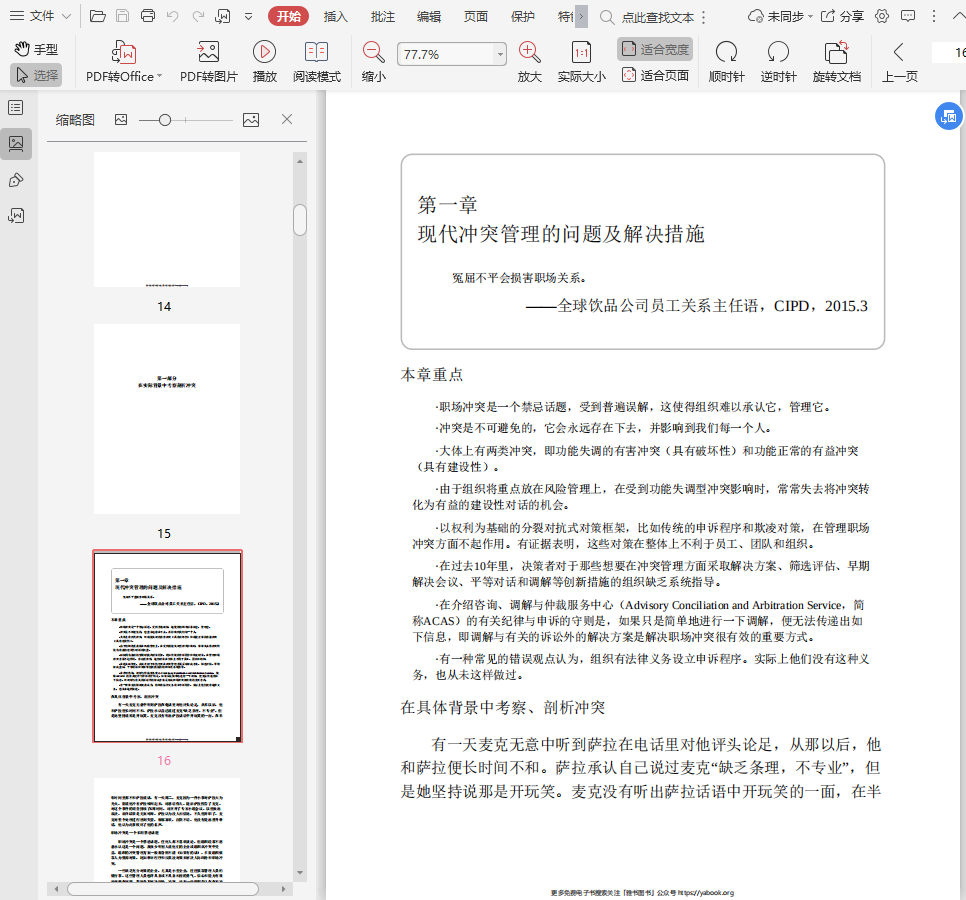Switch to the 保护 tab
Image resolution: width=966 pixels, height=900 pixels.
522,17
